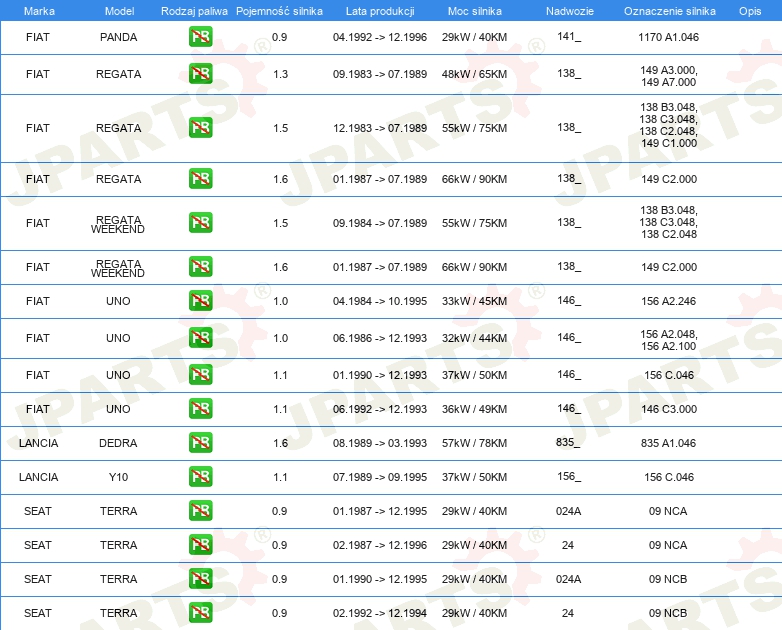Click fuel icon in Uno 32kW row
This screenshot has height=630, width=782.
coord(200,338)
